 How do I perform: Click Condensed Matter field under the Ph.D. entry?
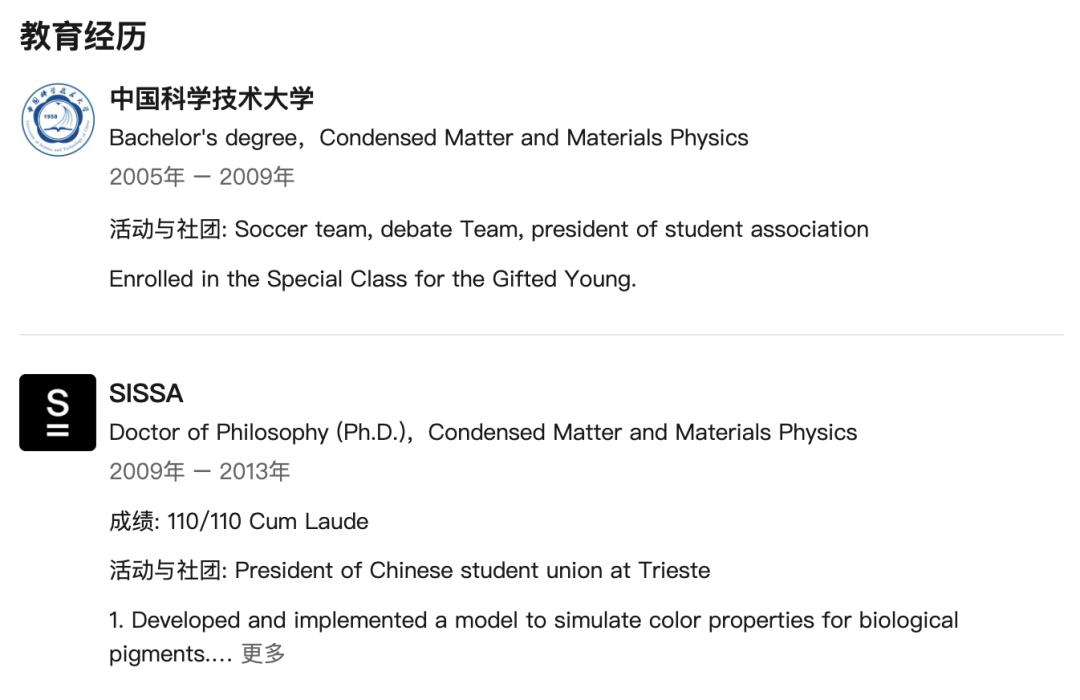point(642,432)
